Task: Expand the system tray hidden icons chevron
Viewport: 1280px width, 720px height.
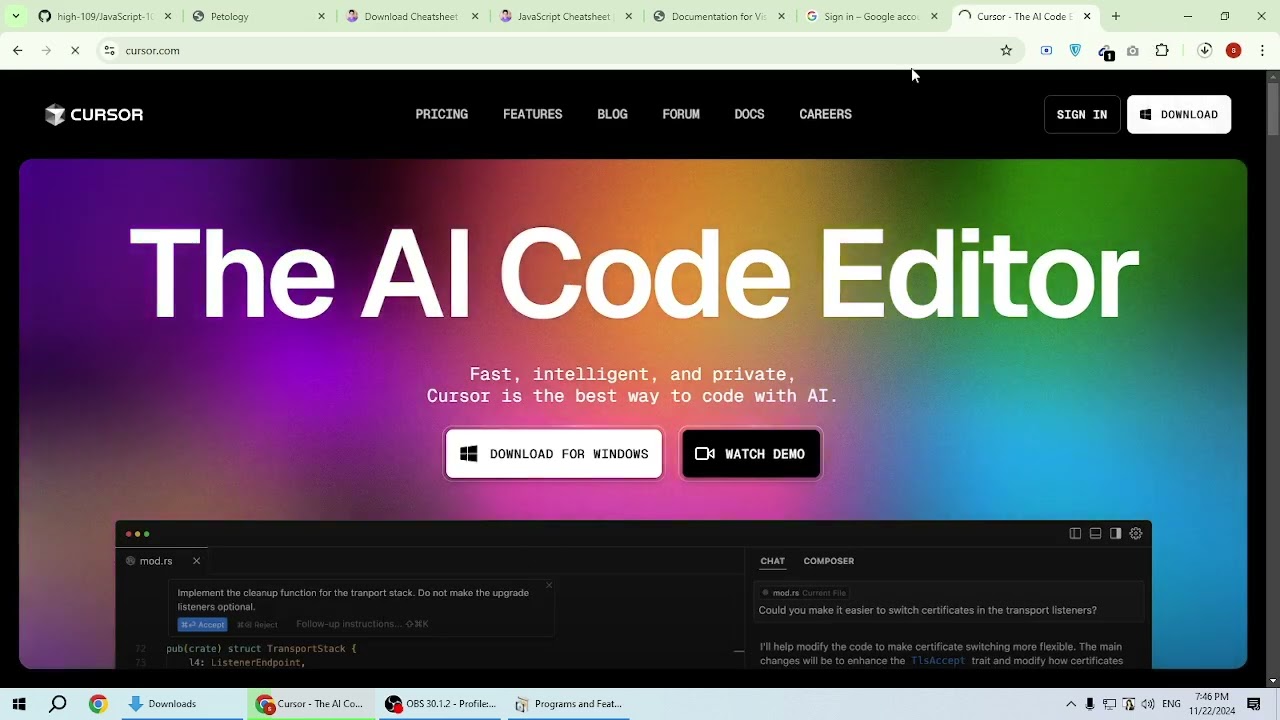Action: click(1071, 704)
